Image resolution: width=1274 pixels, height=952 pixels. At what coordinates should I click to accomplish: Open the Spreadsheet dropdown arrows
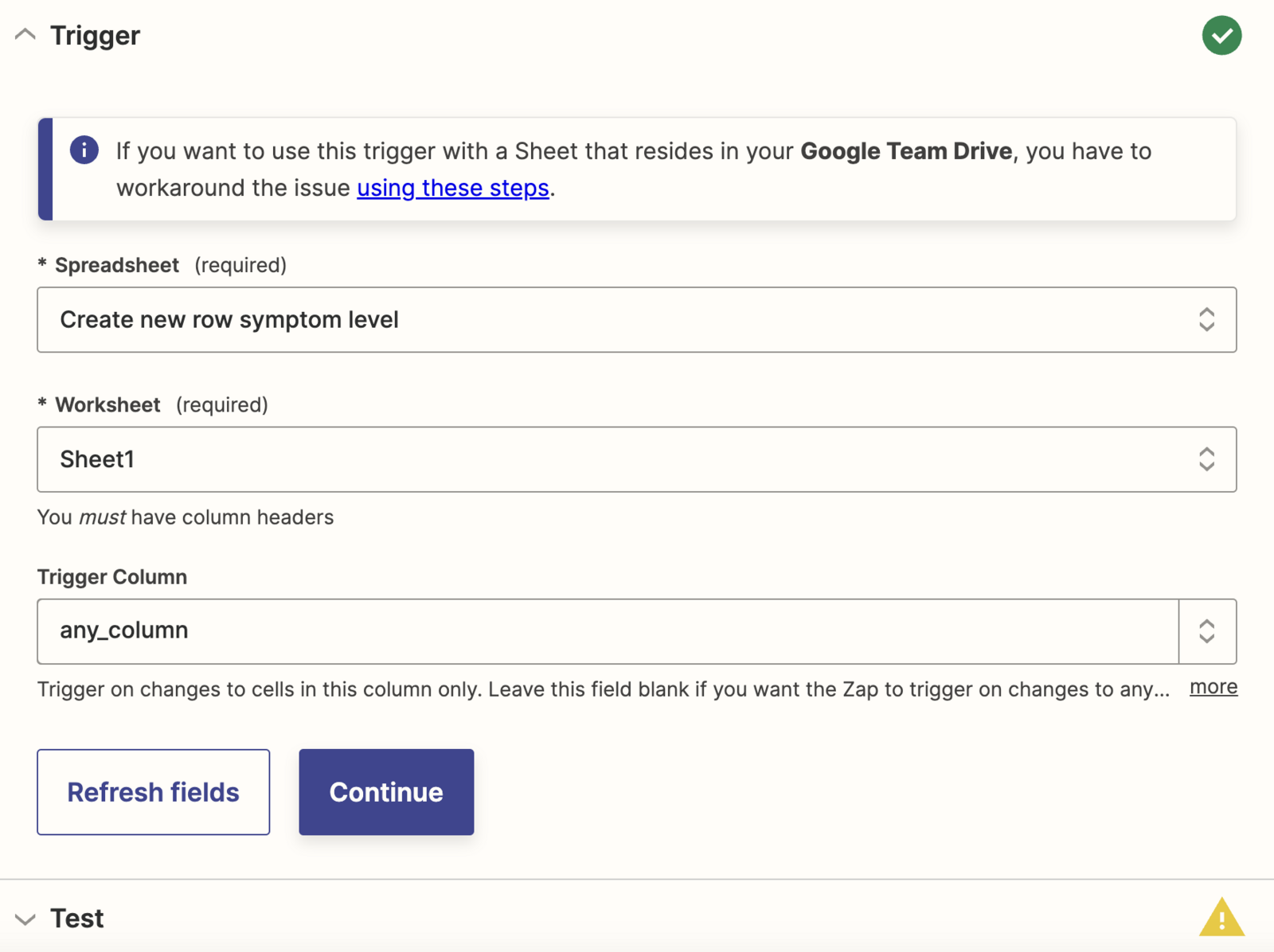point(1206,320)
